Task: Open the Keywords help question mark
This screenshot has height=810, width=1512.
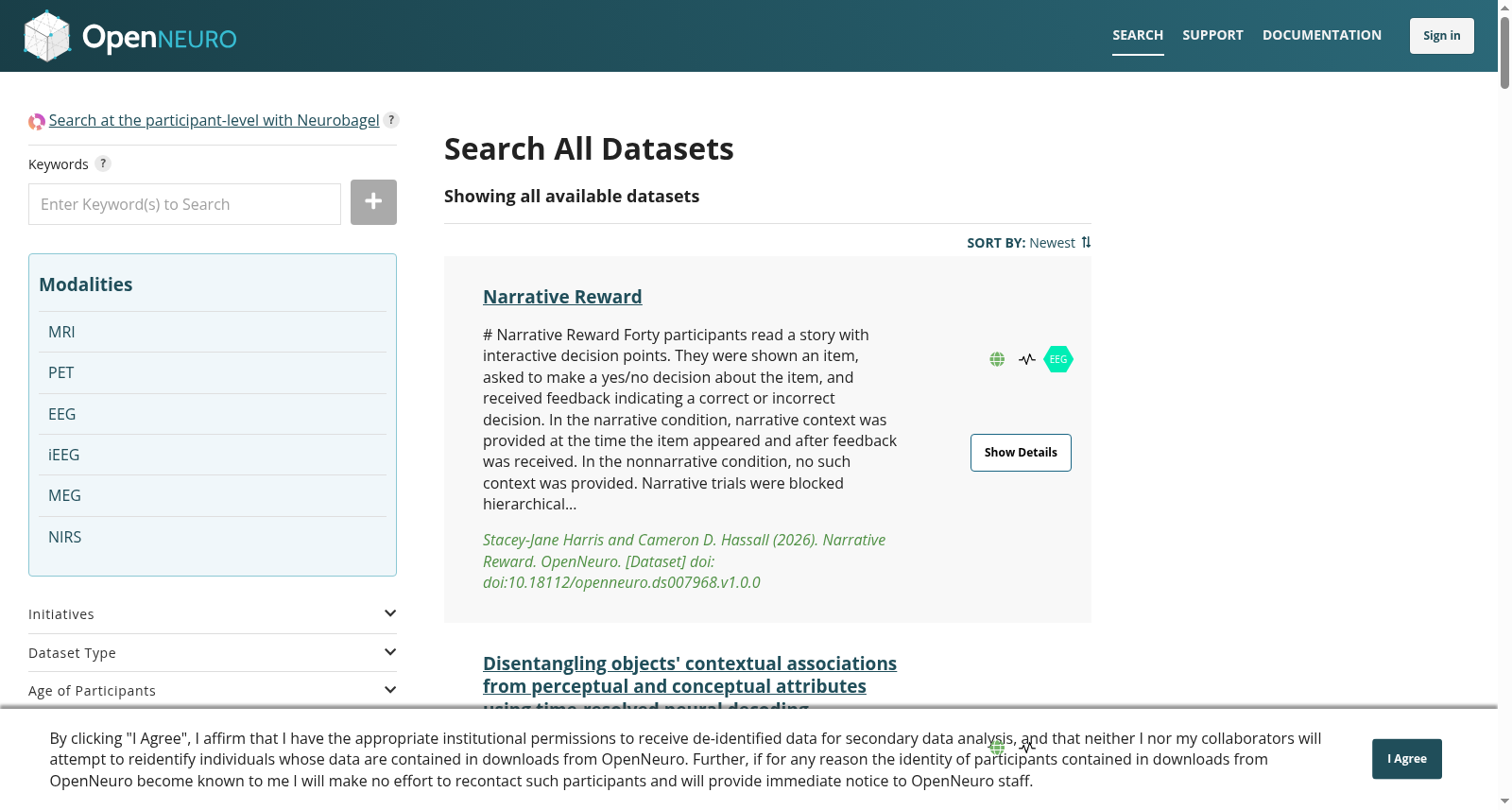Action: click(x=103, y=164)
